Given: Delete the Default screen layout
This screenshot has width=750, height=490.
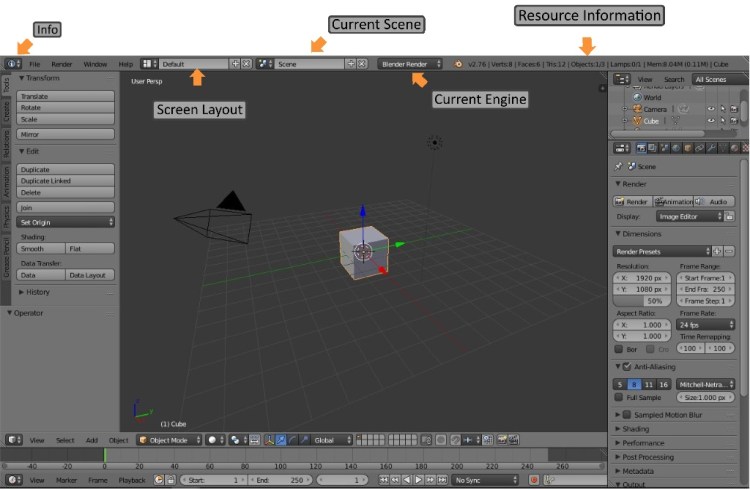Looking at the screenshot, I should [x=246, y=64].
